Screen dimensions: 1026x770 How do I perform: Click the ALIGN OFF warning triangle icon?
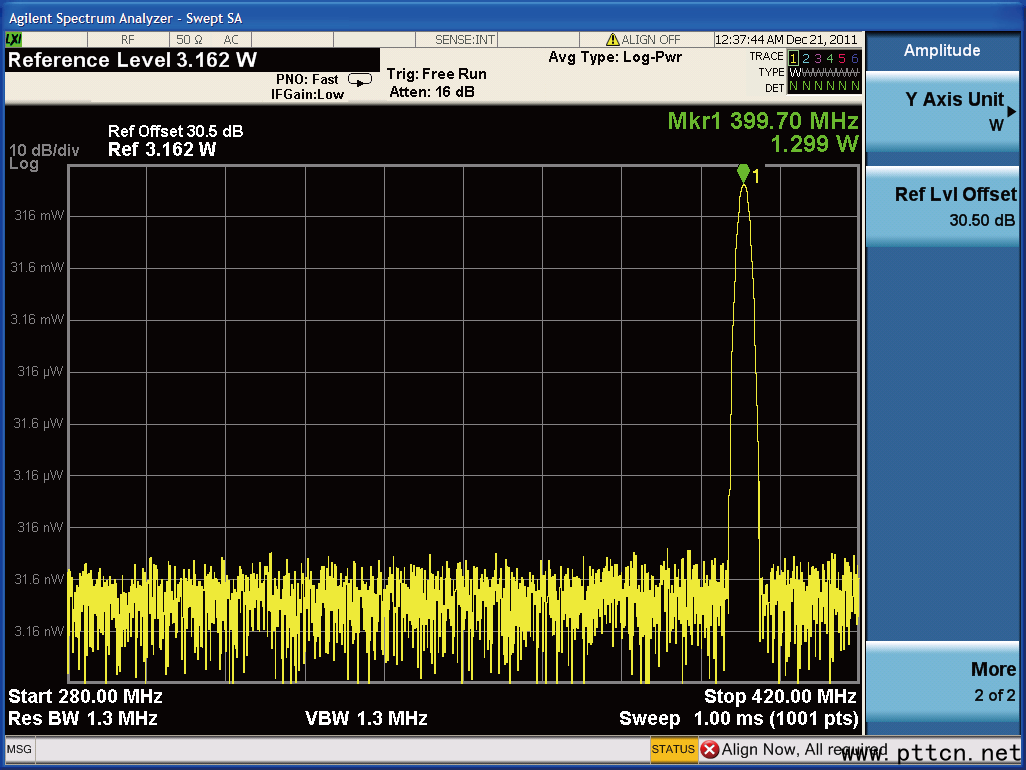click(x=612, y=40)
